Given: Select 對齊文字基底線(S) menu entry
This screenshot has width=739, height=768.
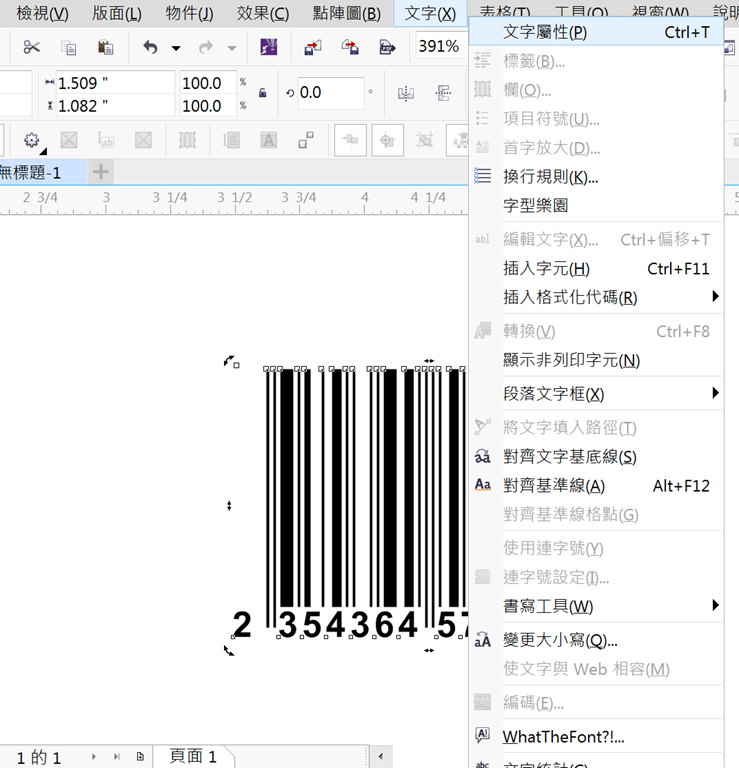Looking at the screenshot, I should click(596, 457).
